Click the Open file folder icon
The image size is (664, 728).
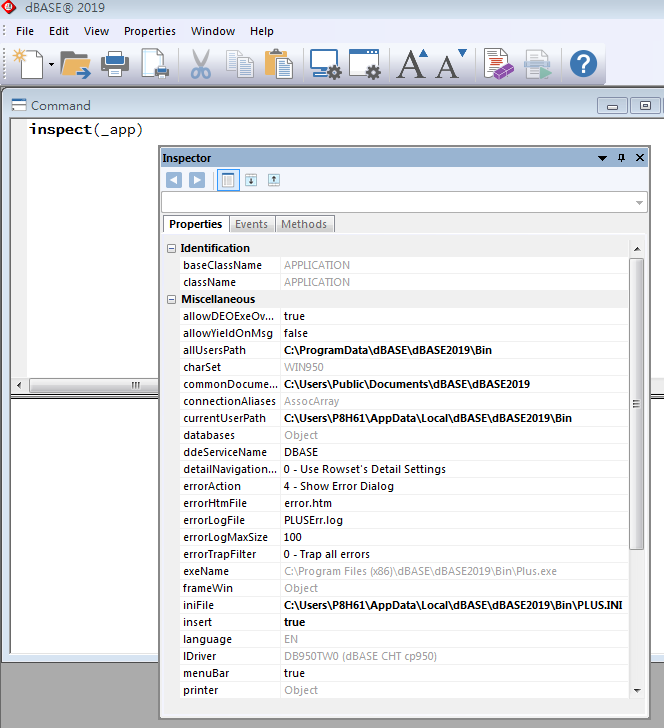pos(76,65)
